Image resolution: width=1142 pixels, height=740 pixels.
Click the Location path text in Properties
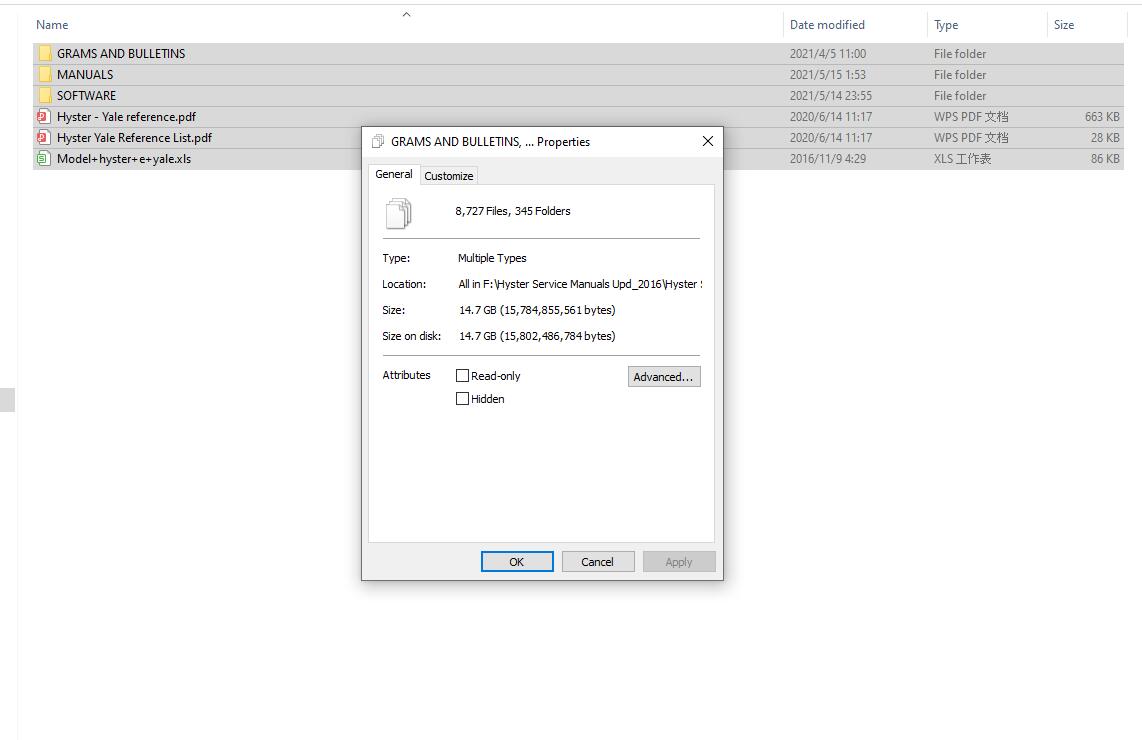[x=580, y=284]
